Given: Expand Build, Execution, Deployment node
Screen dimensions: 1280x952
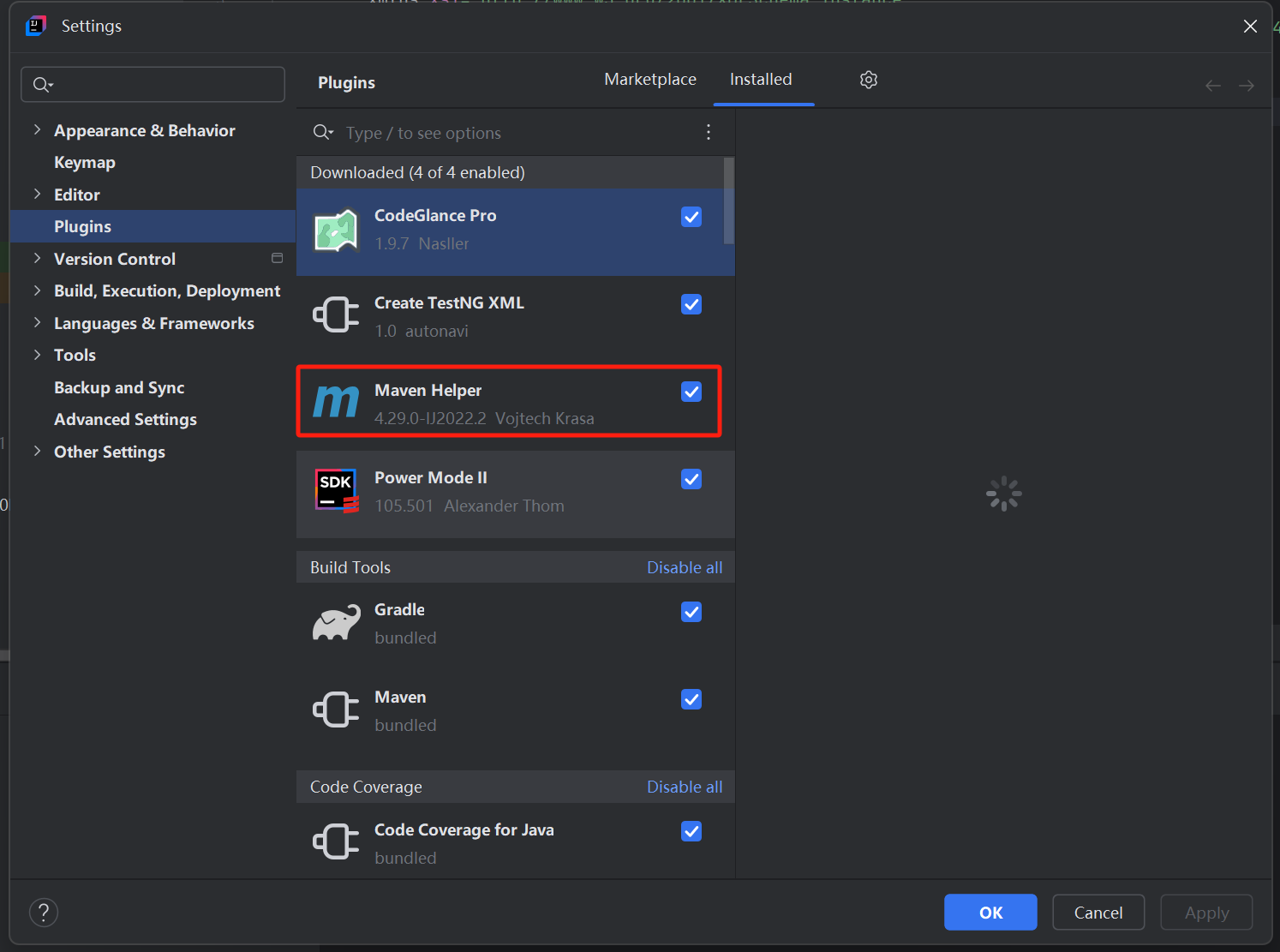Looking at the screenshot, I should (x=37, y=291).
